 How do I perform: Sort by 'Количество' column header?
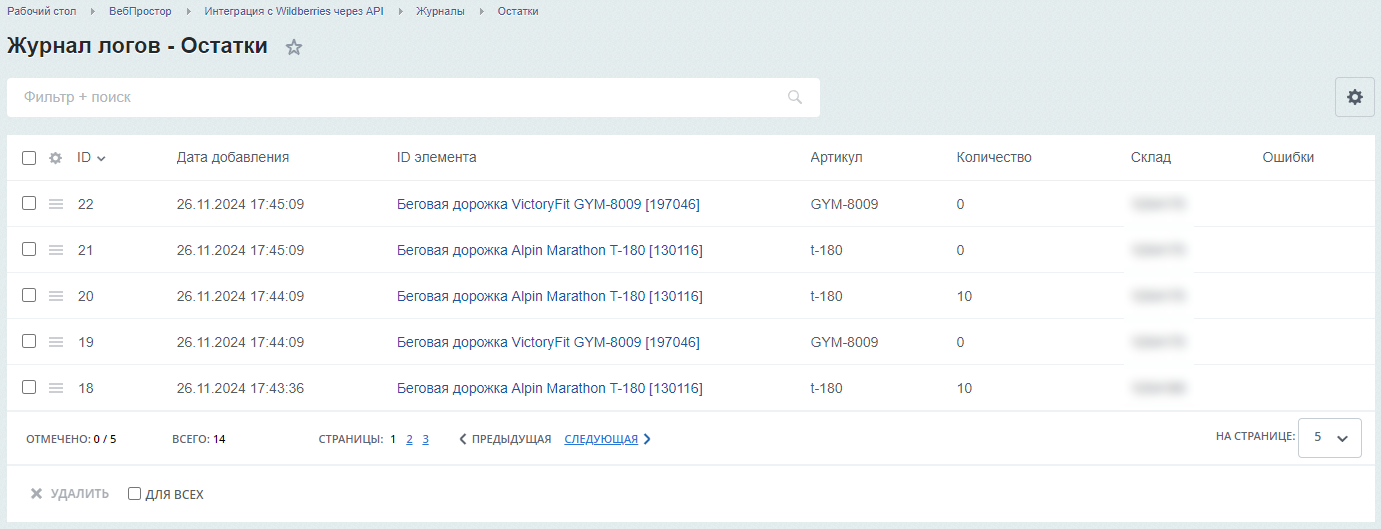[x=994, y=157]
